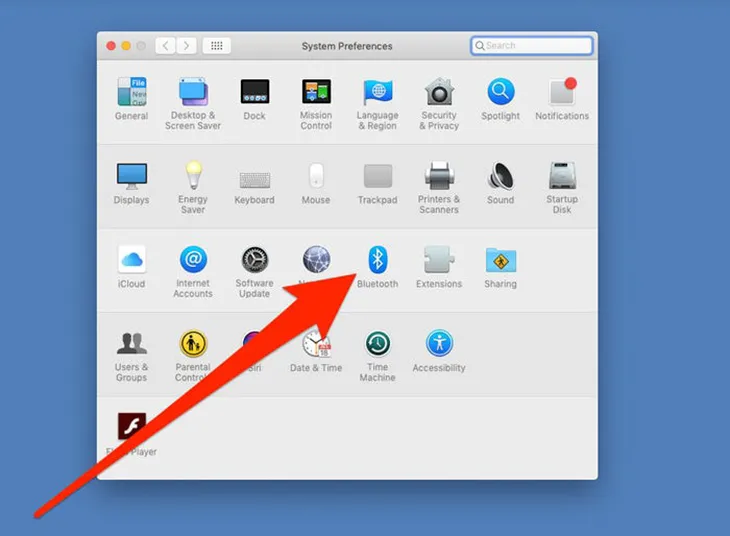
Task: Select Language & Region pane
Action: pos(377,93)
